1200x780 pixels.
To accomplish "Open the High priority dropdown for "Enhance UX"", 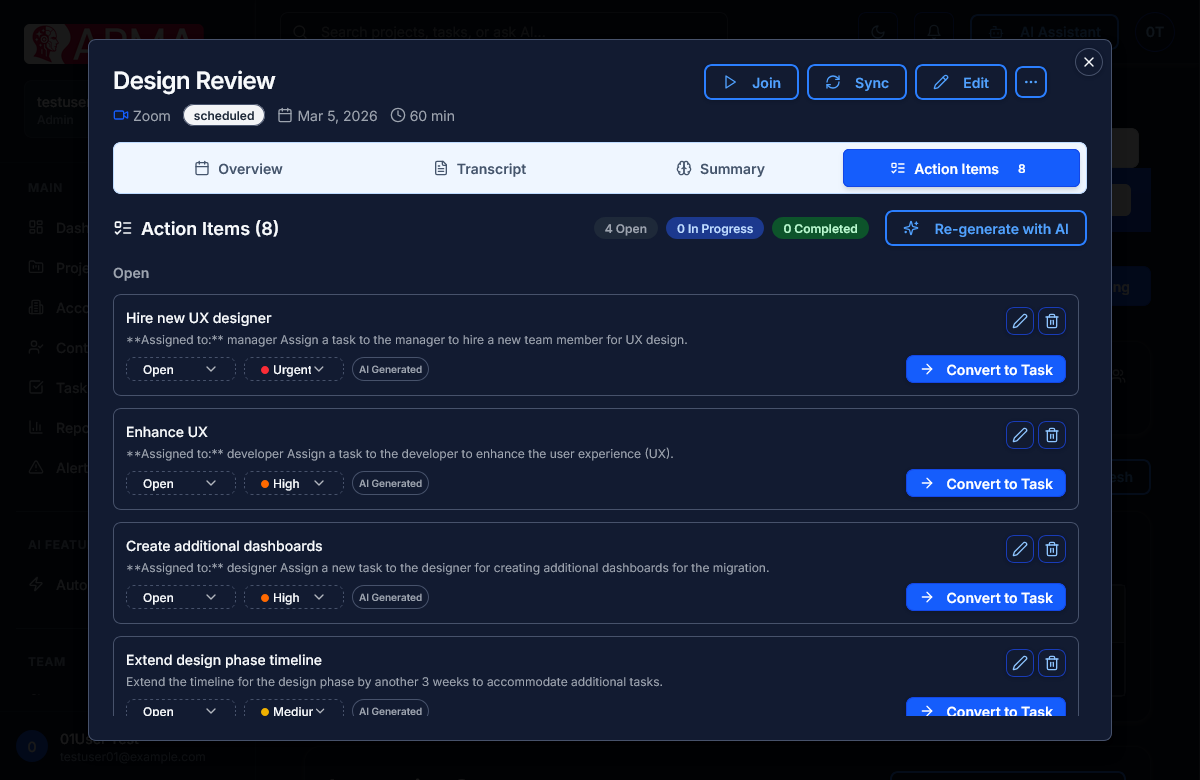I will 293,483.
